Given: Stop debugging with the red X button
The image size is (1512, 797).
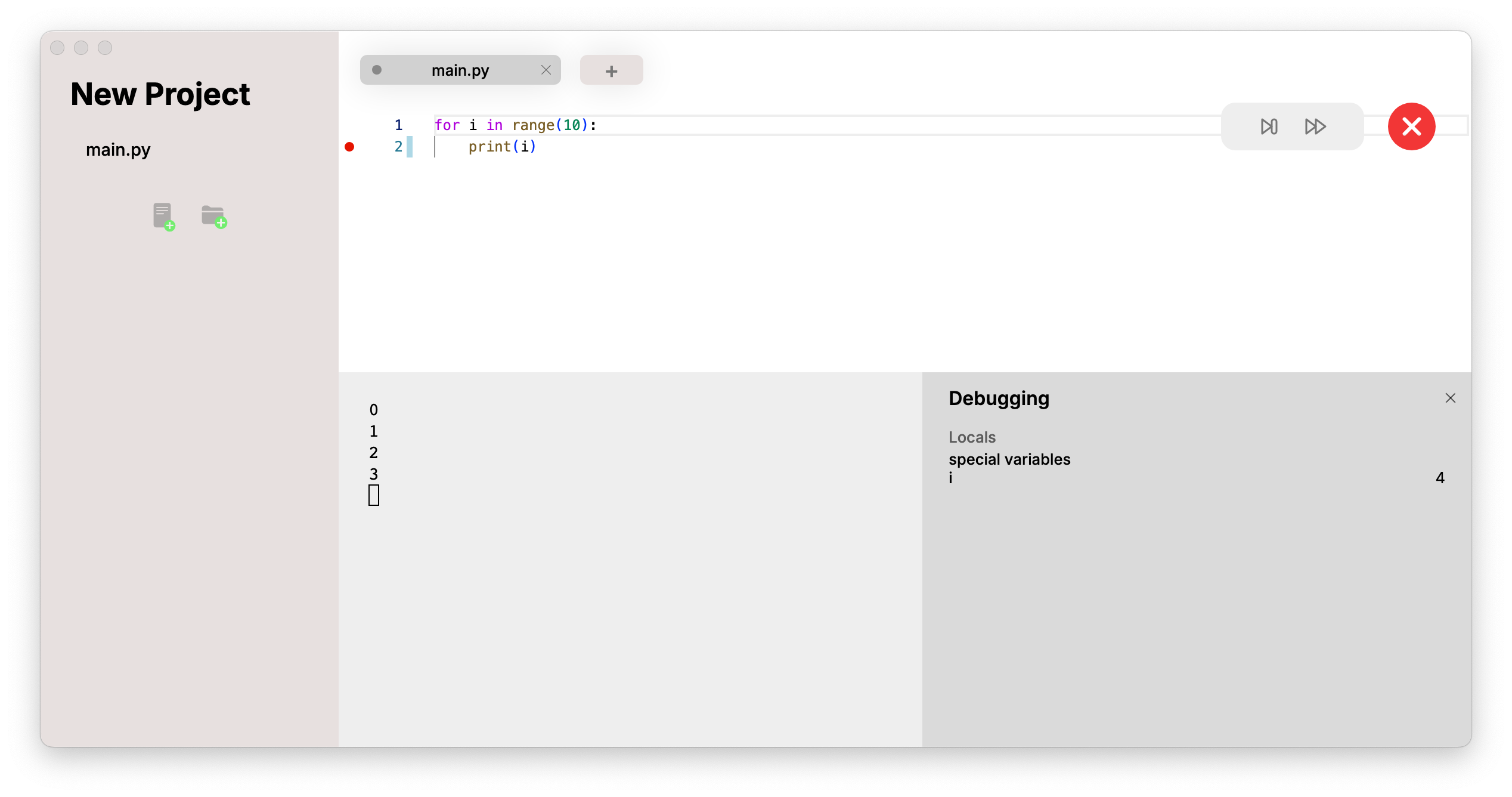Looking at the screenshot, I should point(1411,126).
